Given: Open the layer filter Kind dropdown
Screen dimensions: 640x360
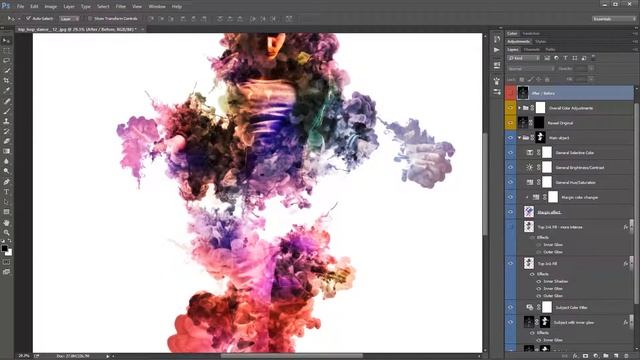Looking at the screenshot, I should pyautogui.click(x=524, y=58).
